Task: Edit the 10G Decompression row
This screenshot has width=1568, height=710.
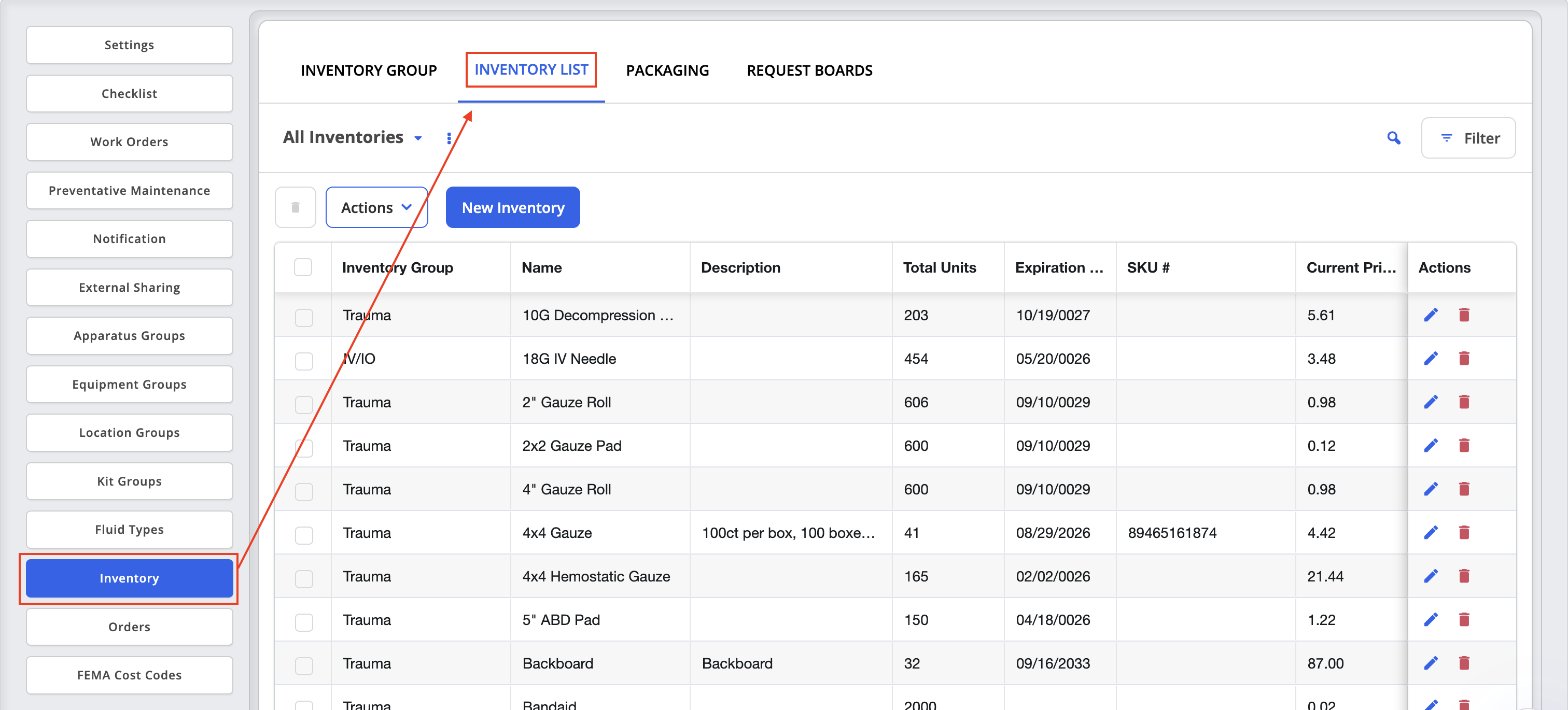Action: [1431, 315]
